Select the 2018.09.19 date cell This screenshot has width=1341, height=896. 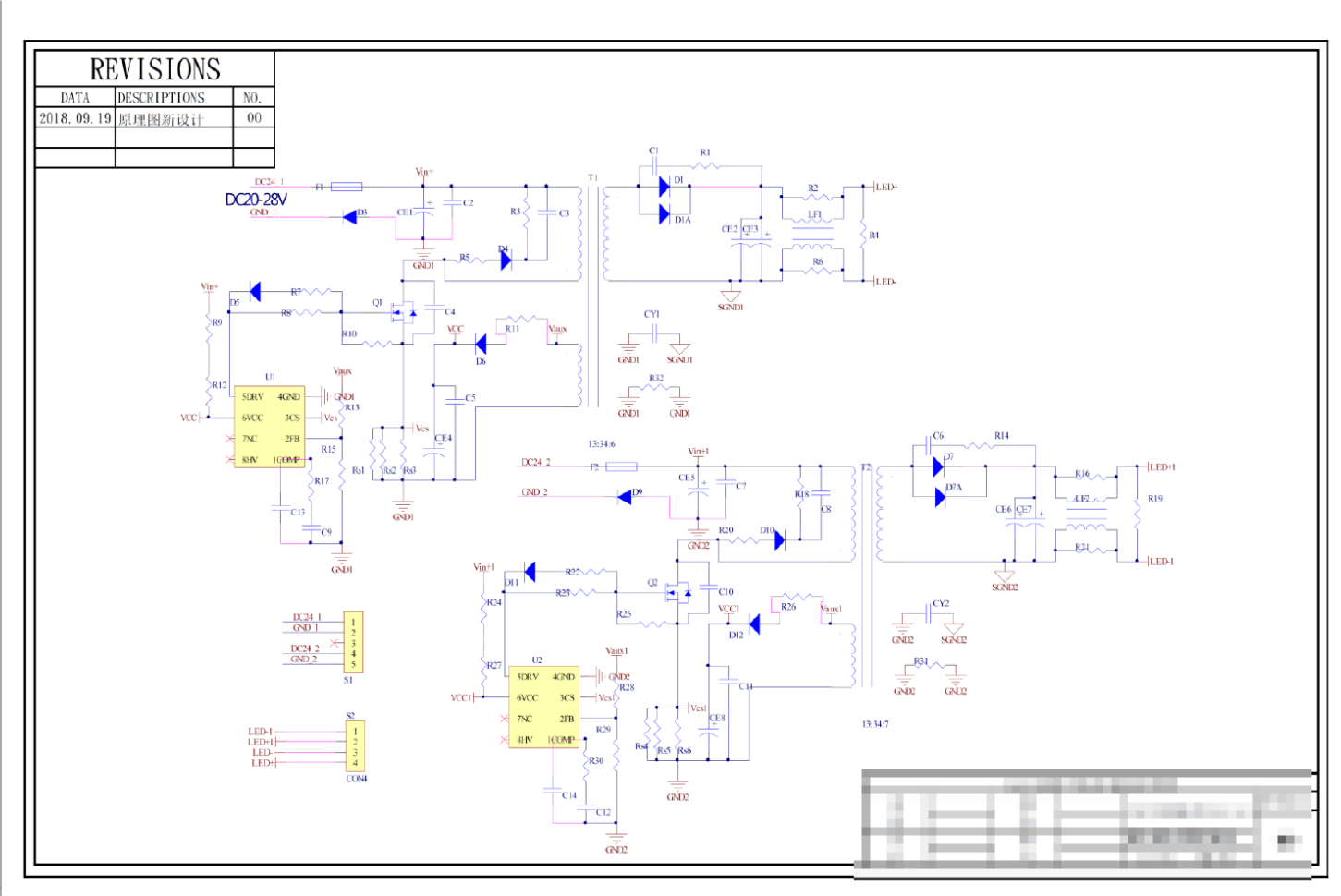pyautogui.click(x=75, y=118)
